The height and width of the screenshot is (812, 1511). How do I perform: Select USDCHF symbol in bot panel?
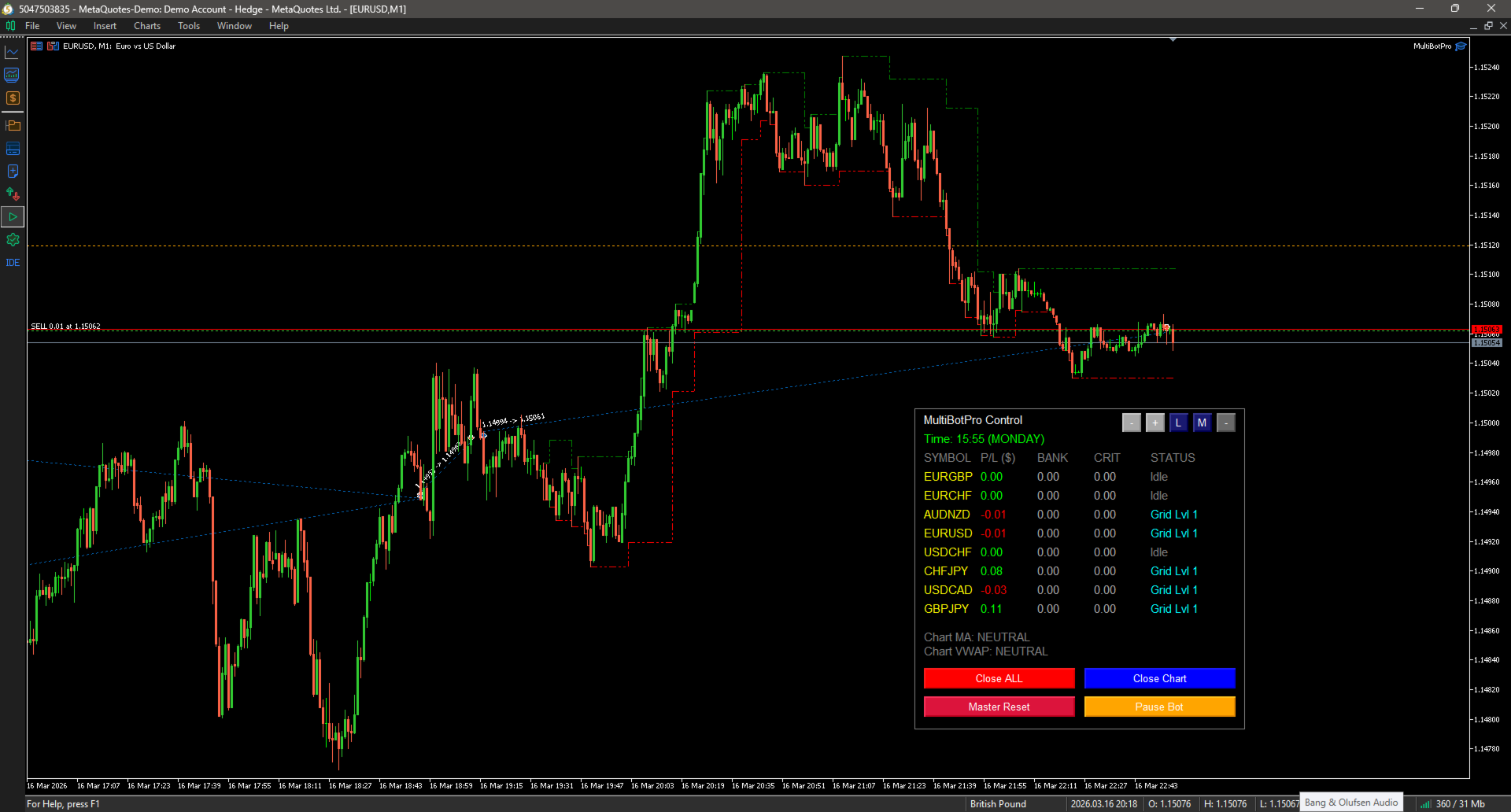click(948, 552)
